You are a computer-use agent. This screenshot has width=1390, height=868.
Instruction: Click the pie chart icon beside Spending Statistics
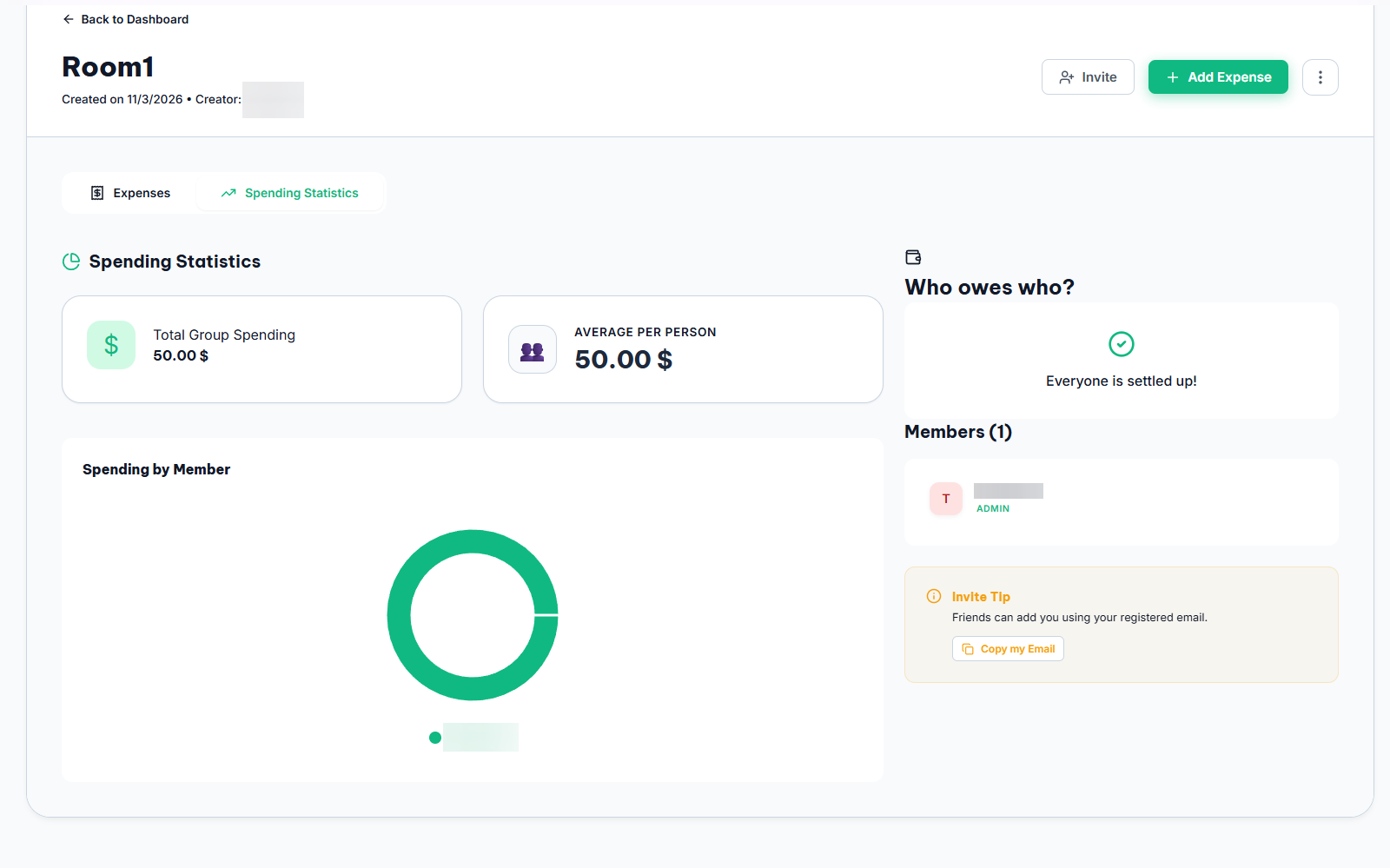pos(71,262)
